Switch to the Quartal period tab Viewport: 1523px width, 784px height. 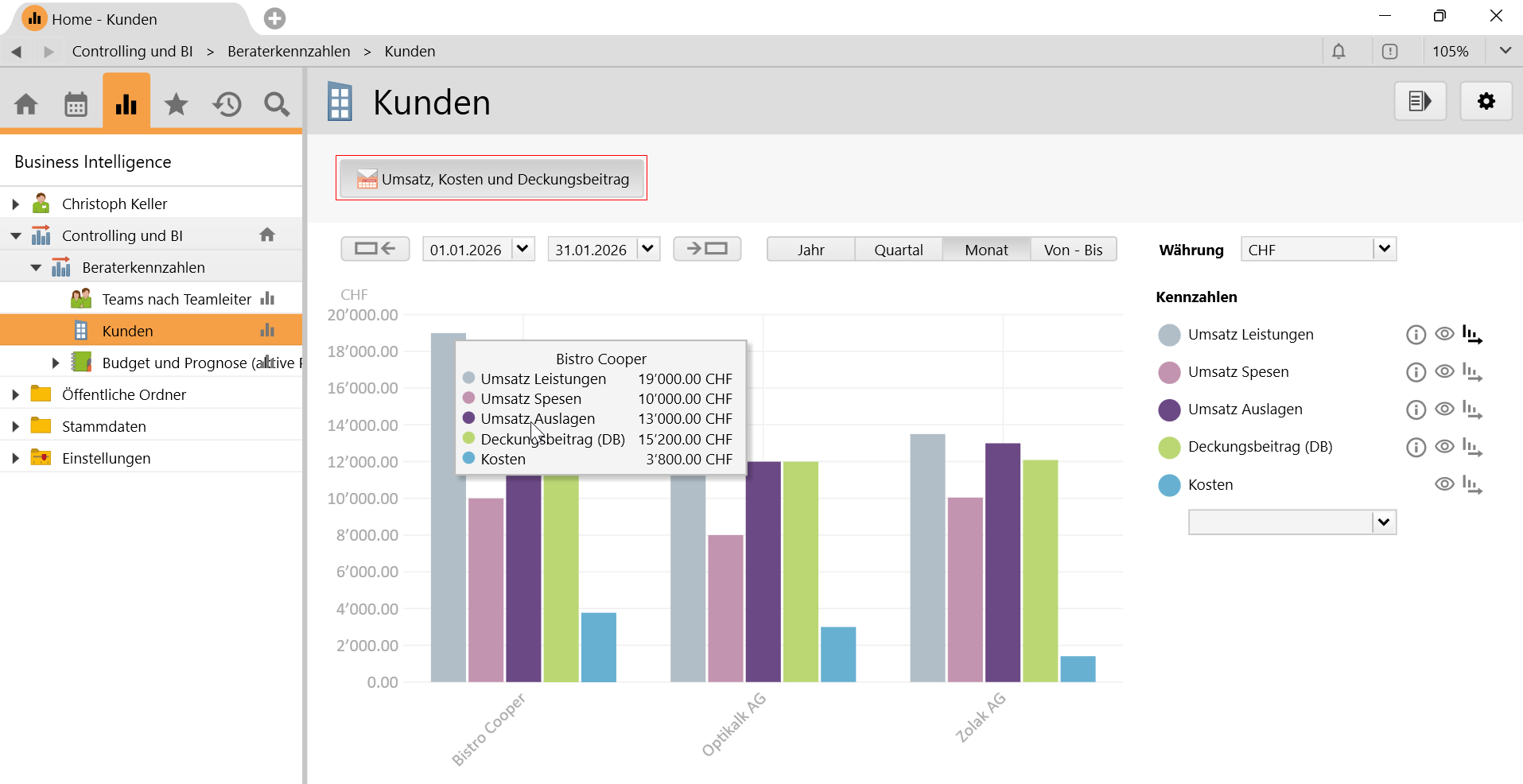pyautogui.click(x=898, y=250)
